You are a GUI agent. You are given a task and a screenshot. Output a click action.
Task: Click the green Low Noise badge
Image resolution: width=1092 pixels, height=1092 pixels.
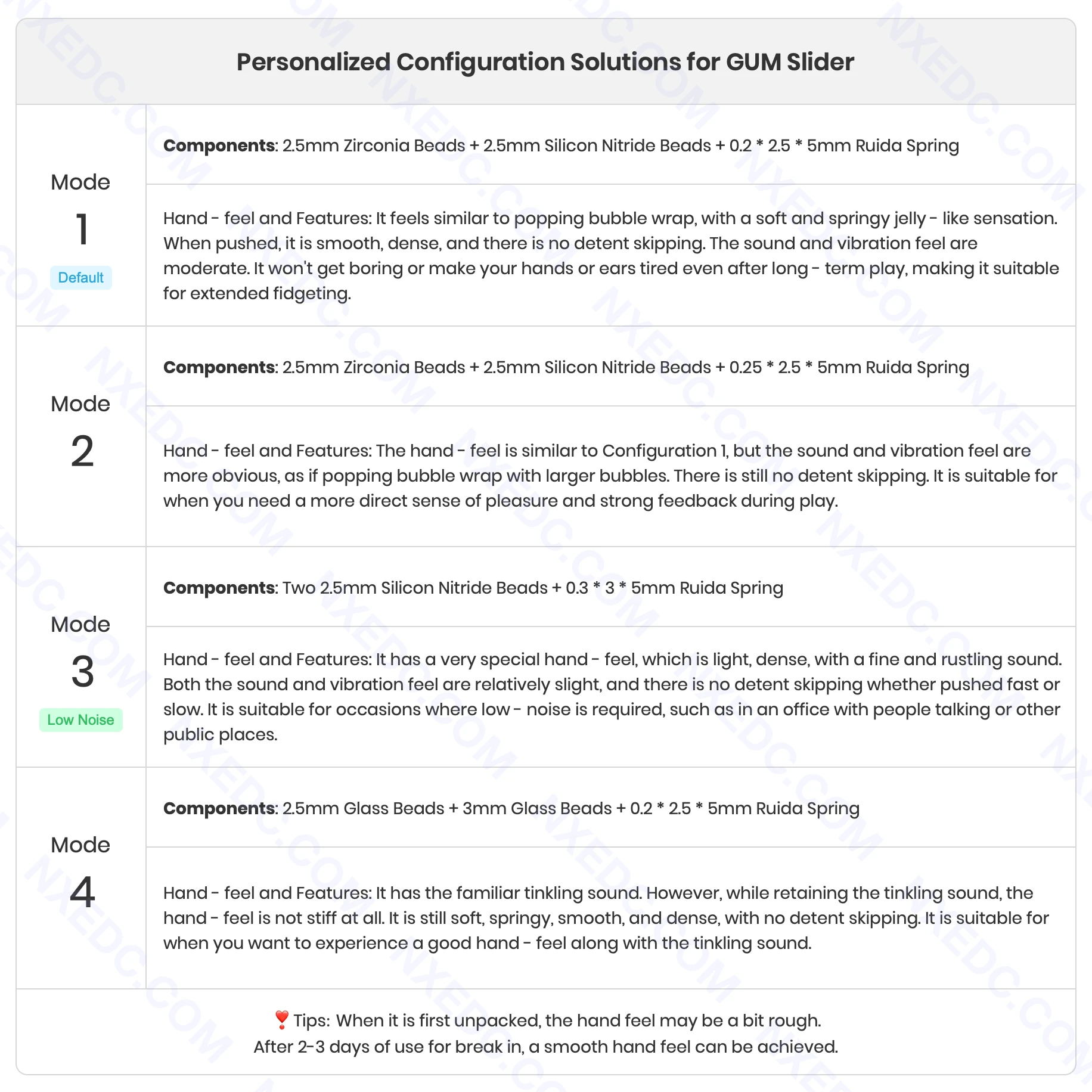coord(81,720)
